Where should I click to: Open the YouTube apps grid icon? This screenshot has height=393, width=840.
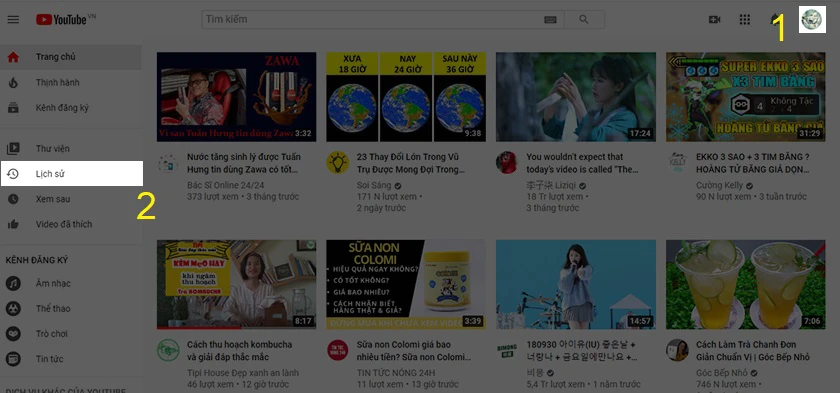point(745,20)
